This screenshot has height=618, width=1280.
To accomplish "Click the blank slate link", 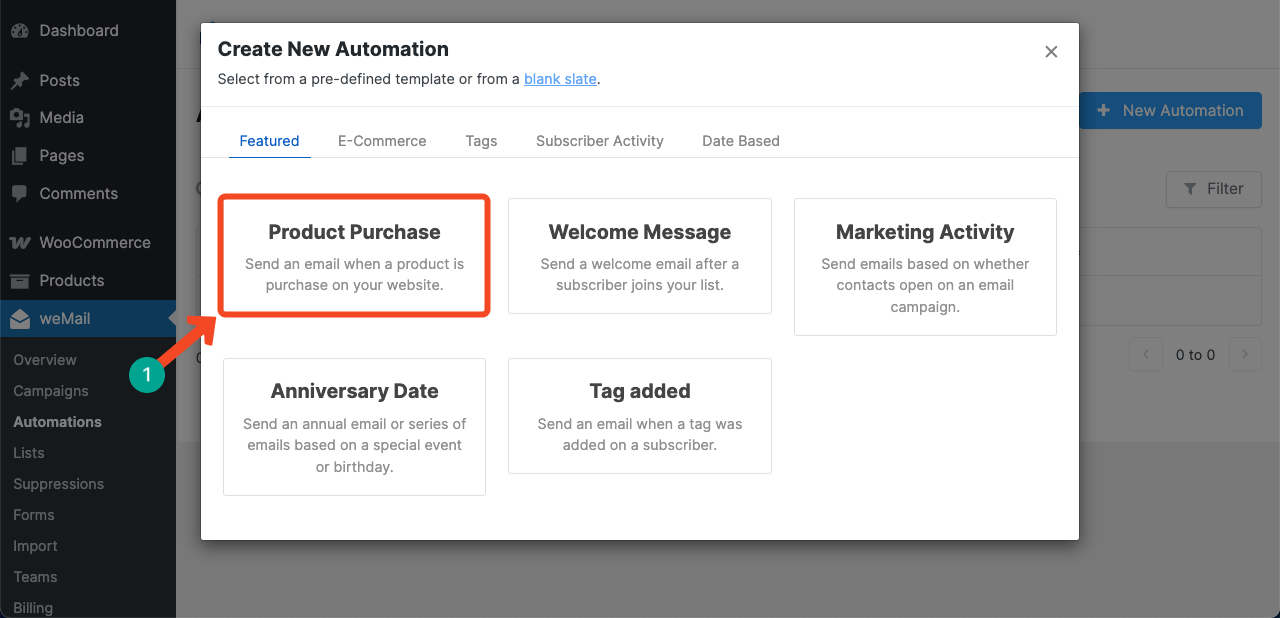I will 560,79.
